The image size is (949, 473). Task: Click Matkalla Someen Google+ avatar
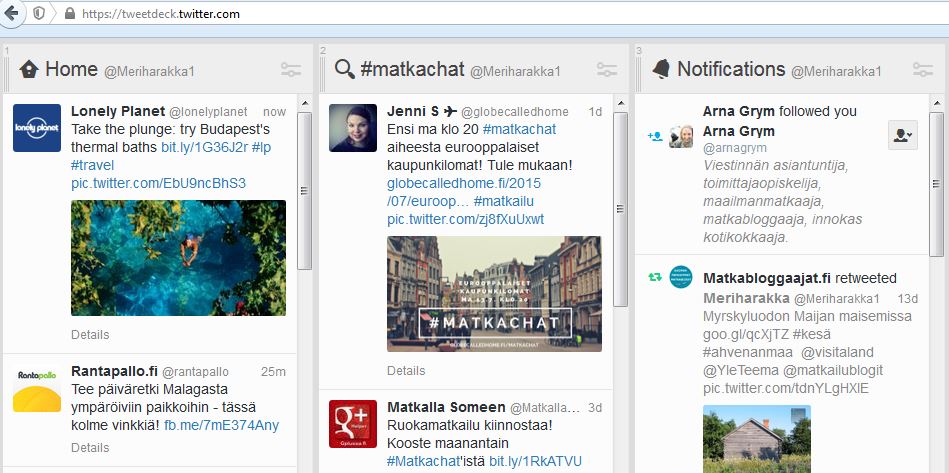[353, 424]
